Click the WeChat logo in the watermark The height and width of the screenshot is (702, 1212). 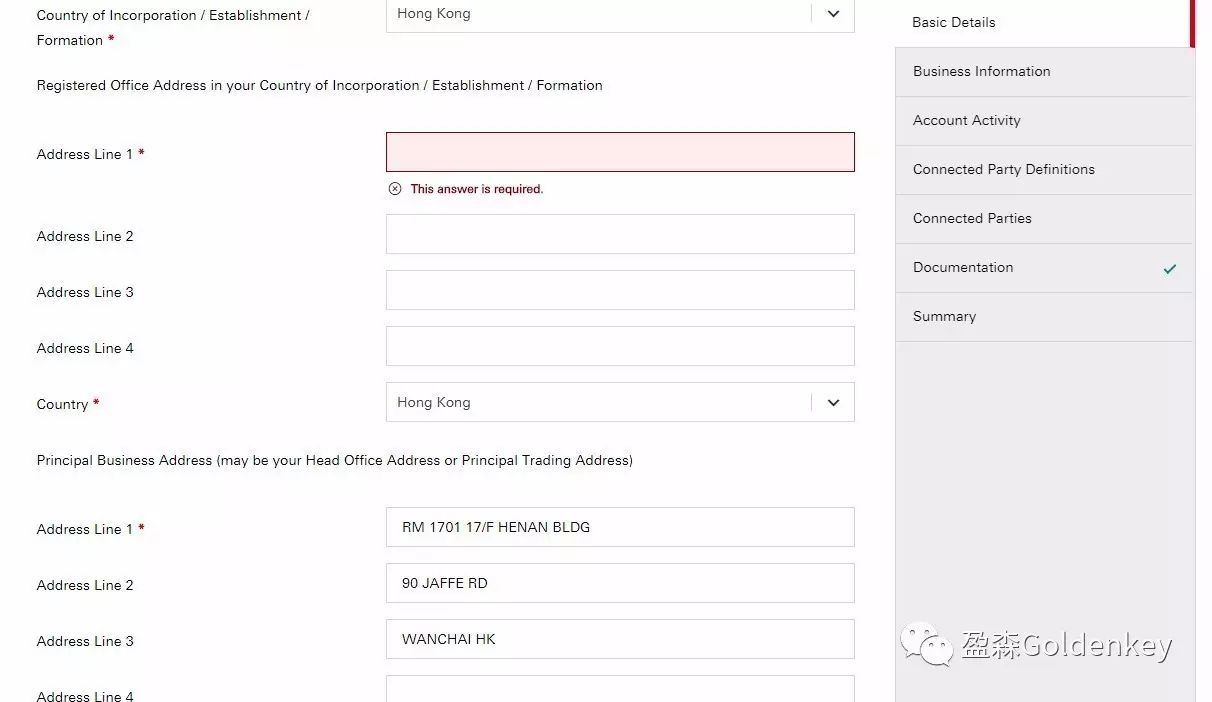926,645
